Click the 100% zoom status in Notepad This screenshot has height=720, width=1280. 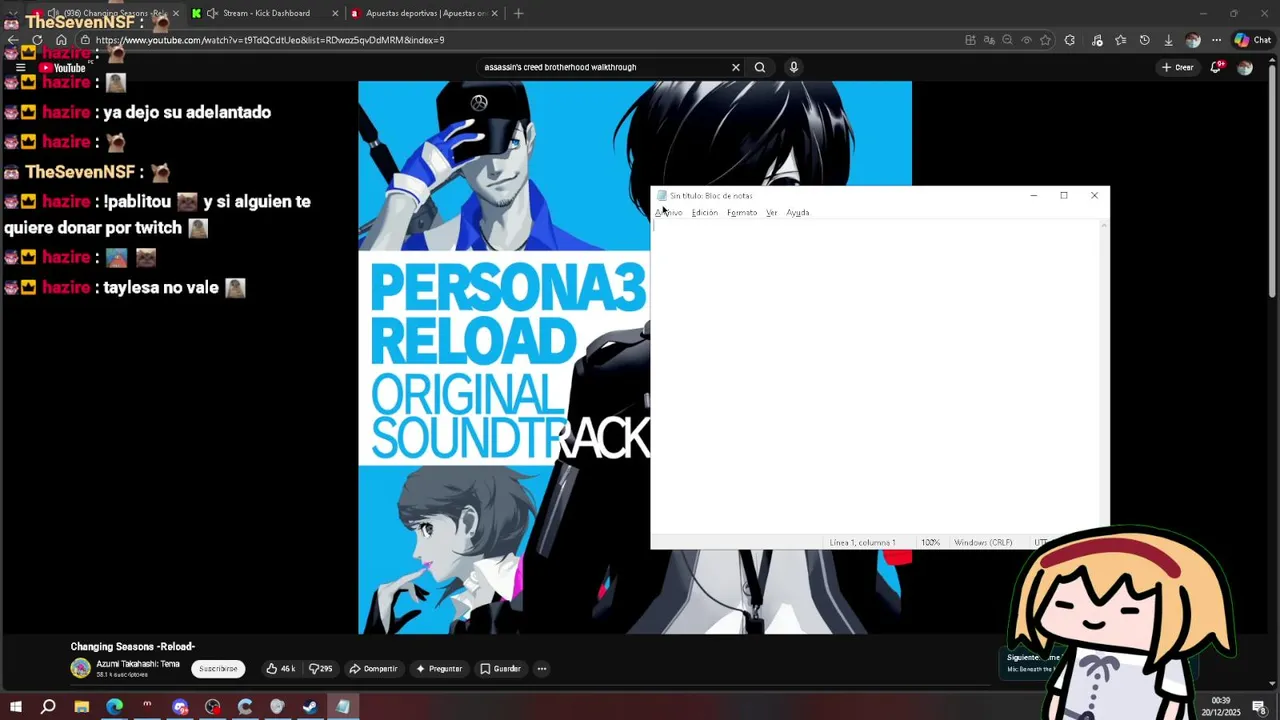930,542
